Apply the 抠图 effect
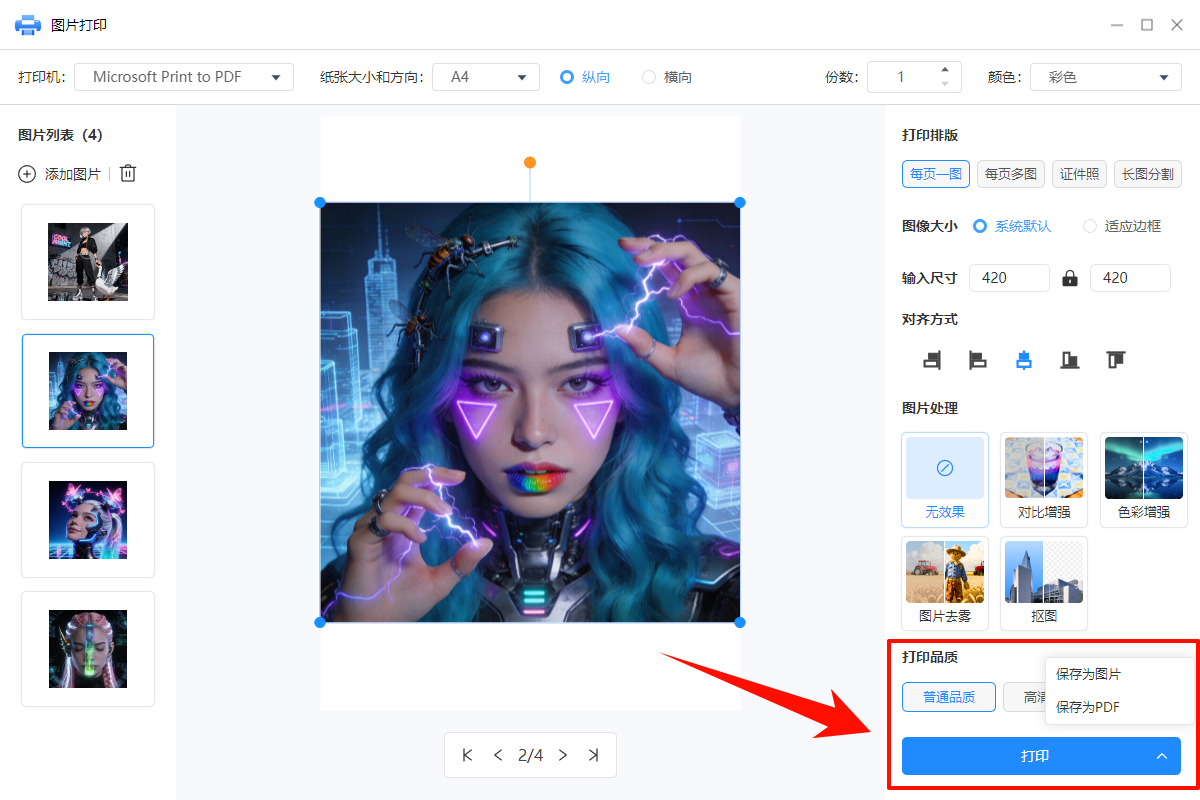1200x800 pixels. pyautogui.click(x=1043, y=583)
